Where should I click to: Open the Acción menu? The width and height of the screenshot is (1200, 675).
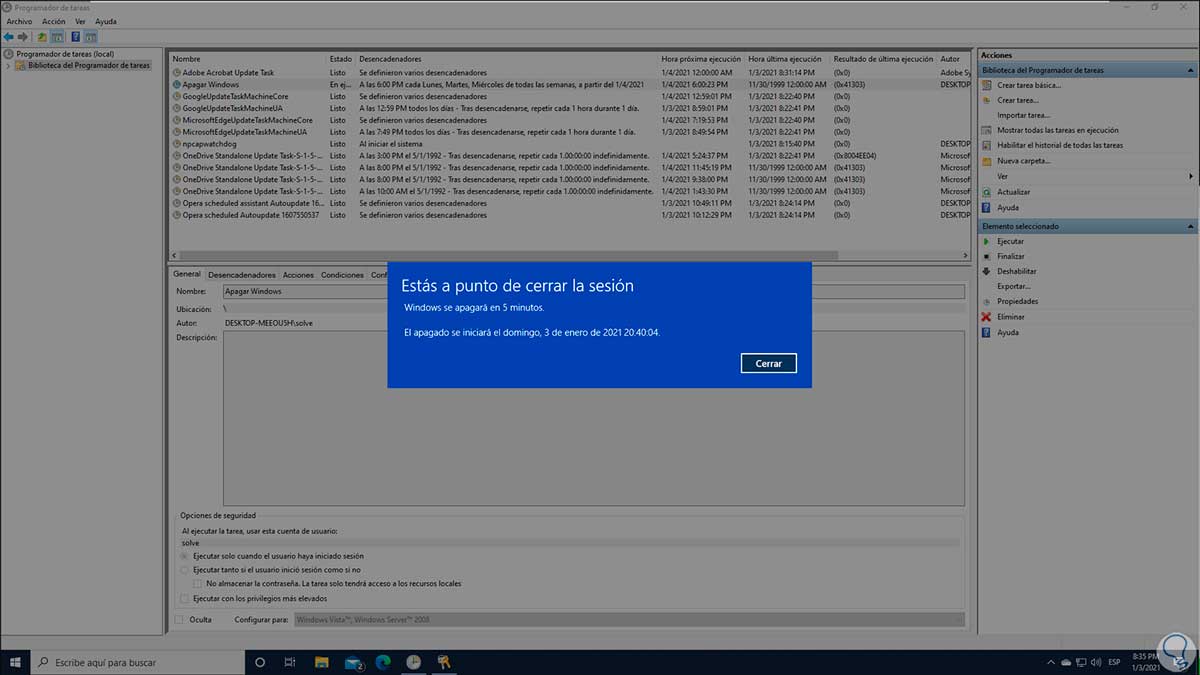54,21
